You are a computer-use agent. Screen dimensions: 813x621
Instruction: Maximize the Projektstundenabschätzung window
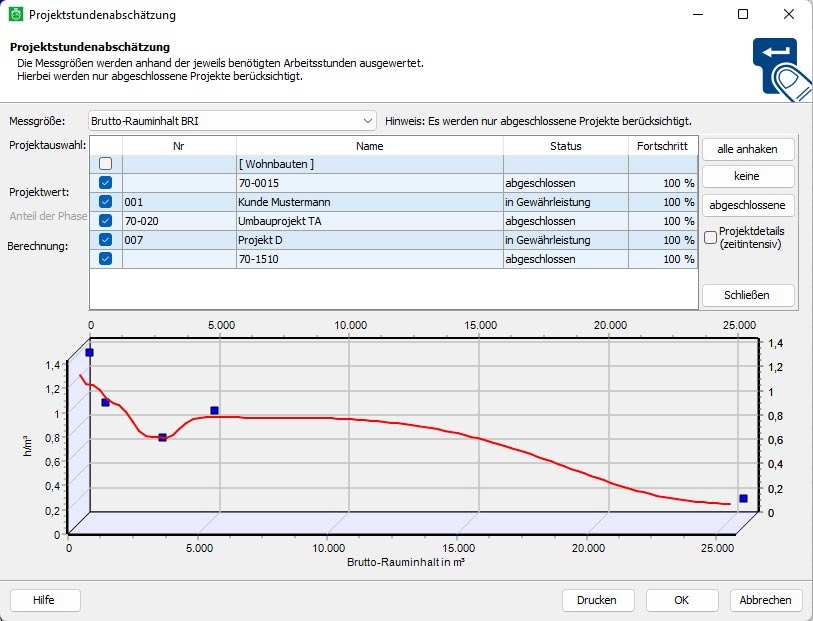(743, 15)
